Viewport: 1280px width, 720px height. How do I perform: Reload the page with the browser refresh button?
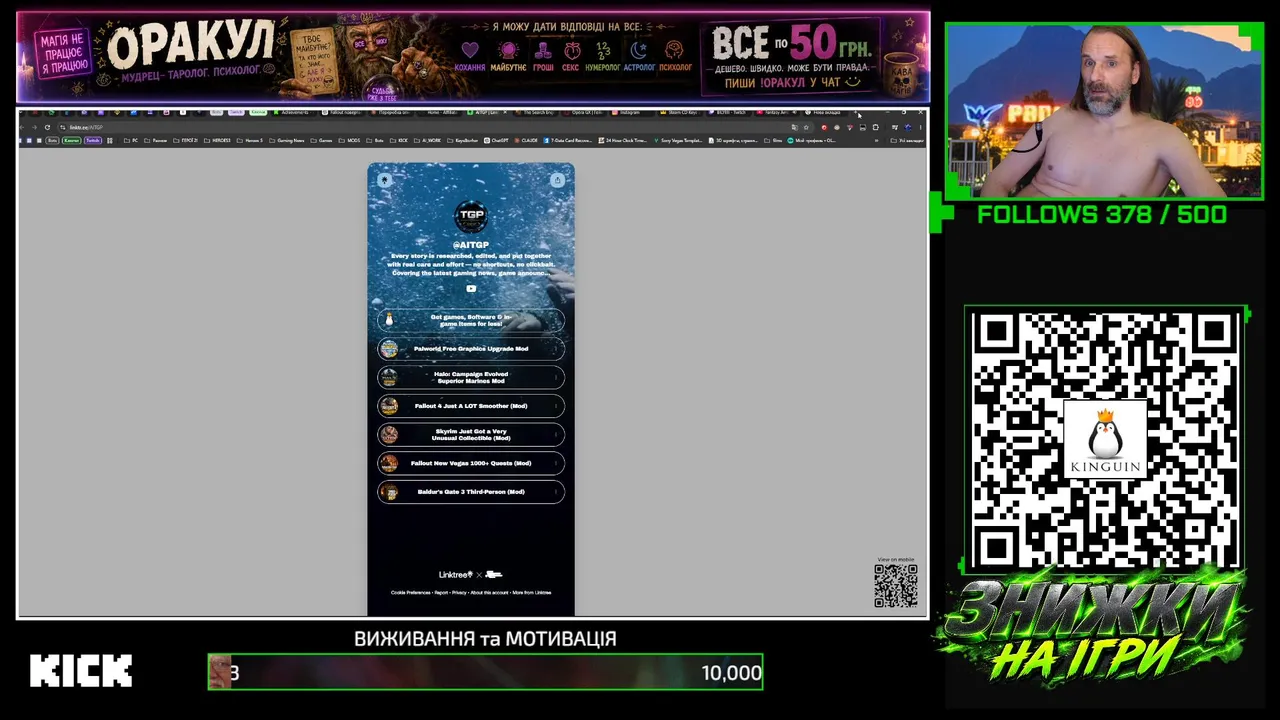pos(47,127)
